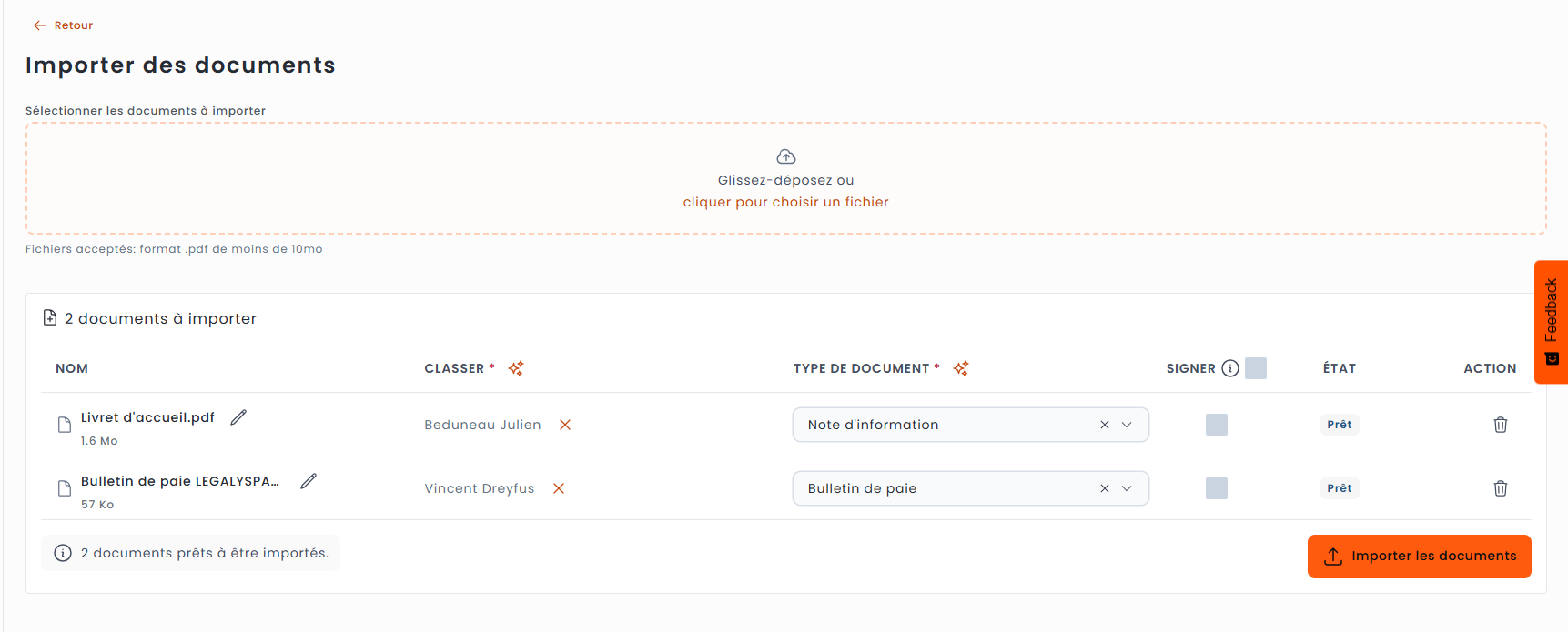1568x632 pixels.
Task: Enable signing for the Bulletin de paie row
Action: click(x=1217, y=488)
